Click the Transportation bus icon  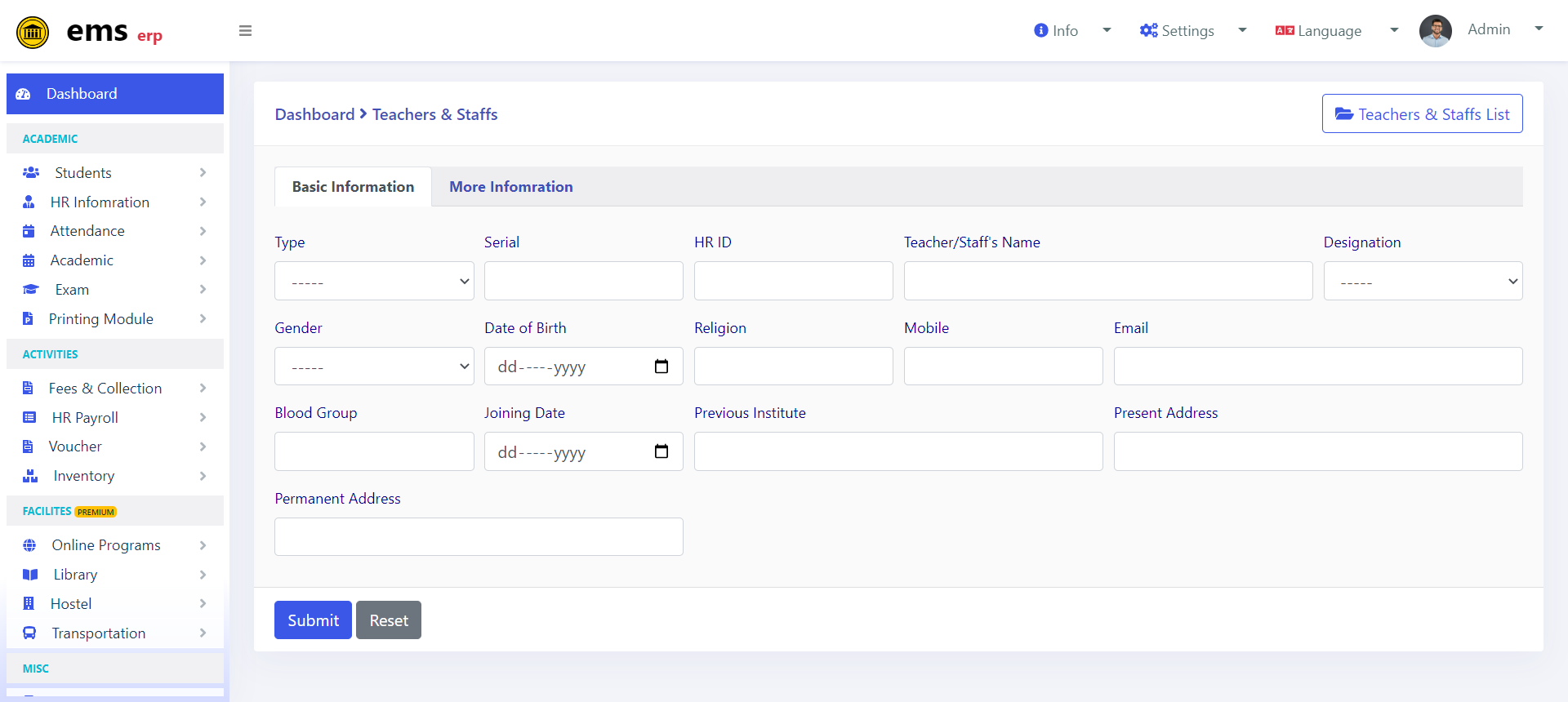tap(29, 633)
